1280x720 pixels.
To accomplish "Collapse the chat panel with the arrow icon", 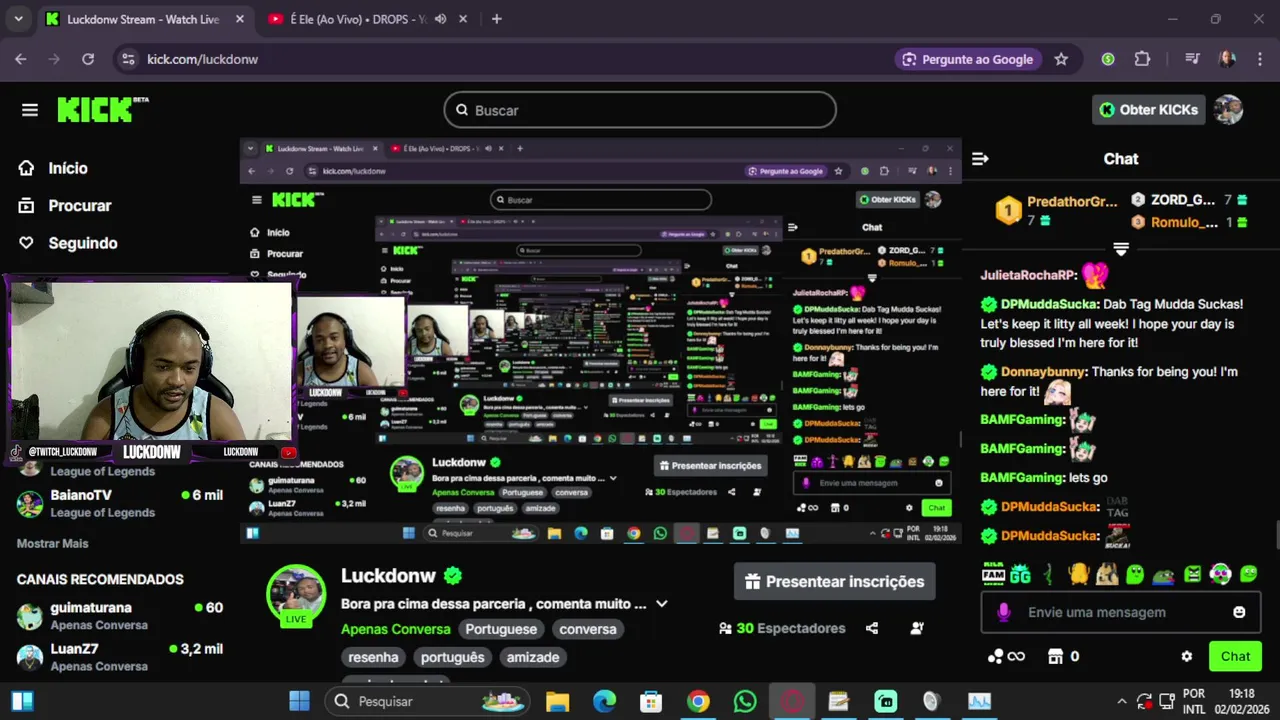I will [980, 159].
